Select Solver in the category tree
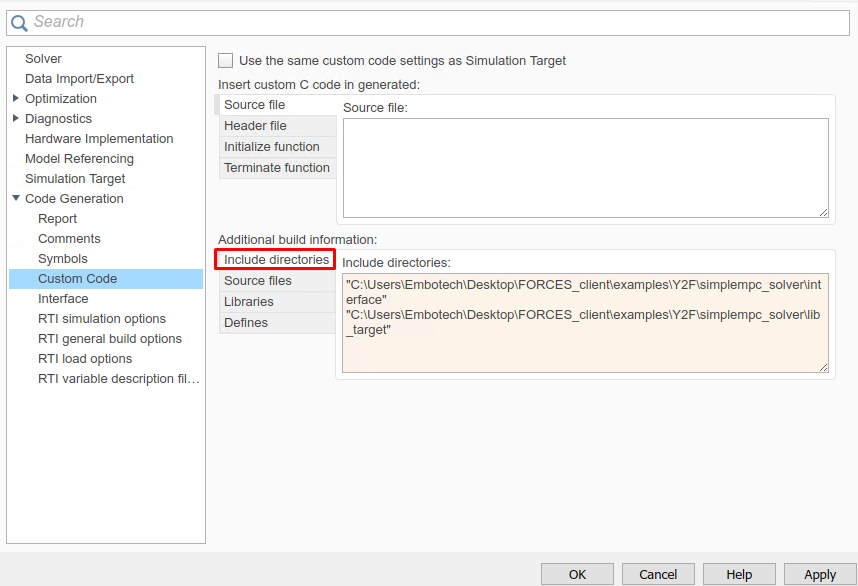This screenshot has height=586, width=858. pyautogui.click(x=43, y=59)
